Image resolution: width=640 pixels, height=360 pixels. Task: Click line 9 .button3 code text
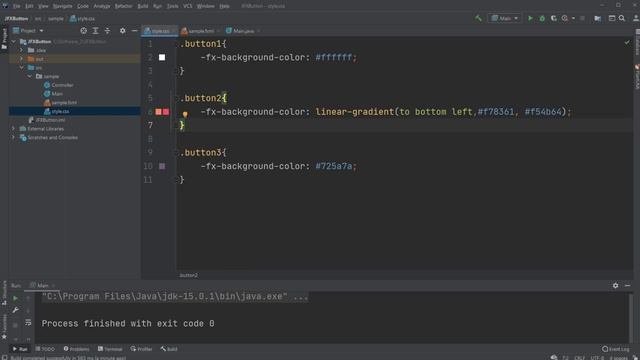point(203,153)
